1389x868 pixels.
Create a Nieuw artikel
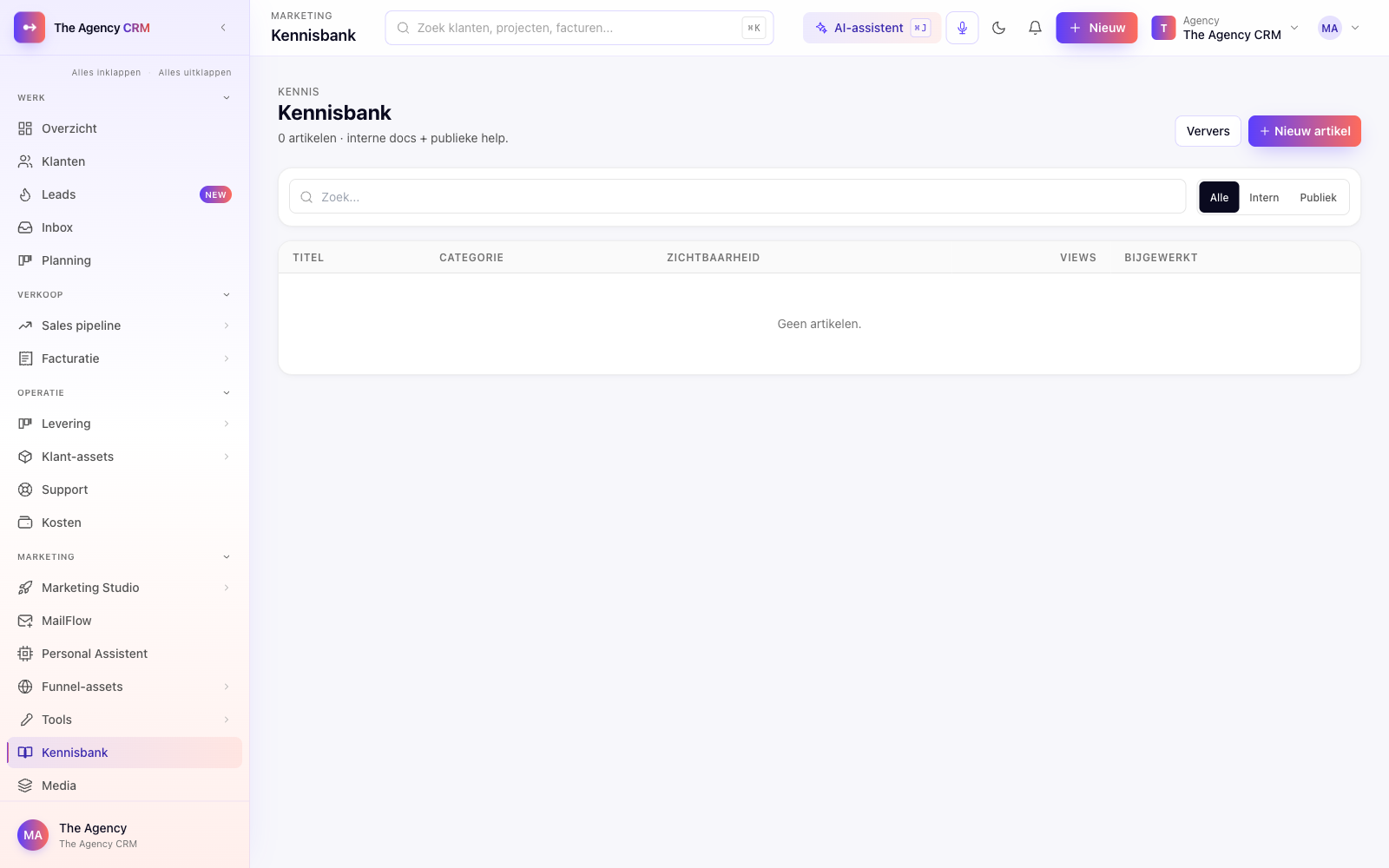pos(1305,131)
